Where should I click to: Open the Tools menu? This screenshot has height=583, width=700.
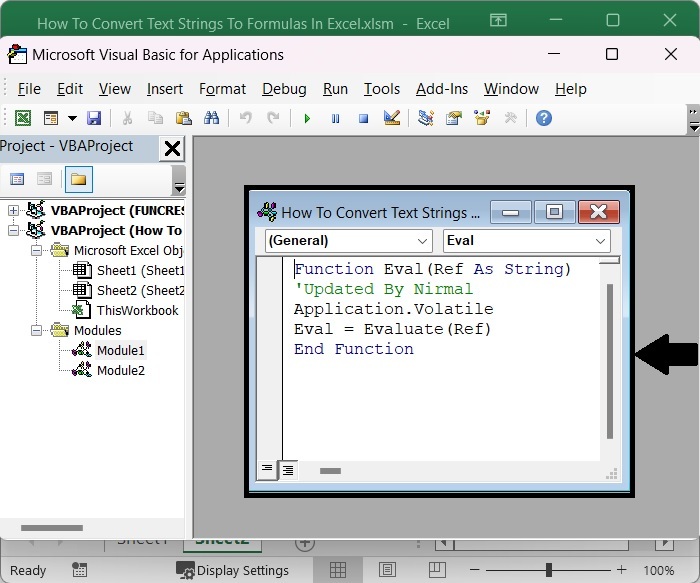pos(382,89)
